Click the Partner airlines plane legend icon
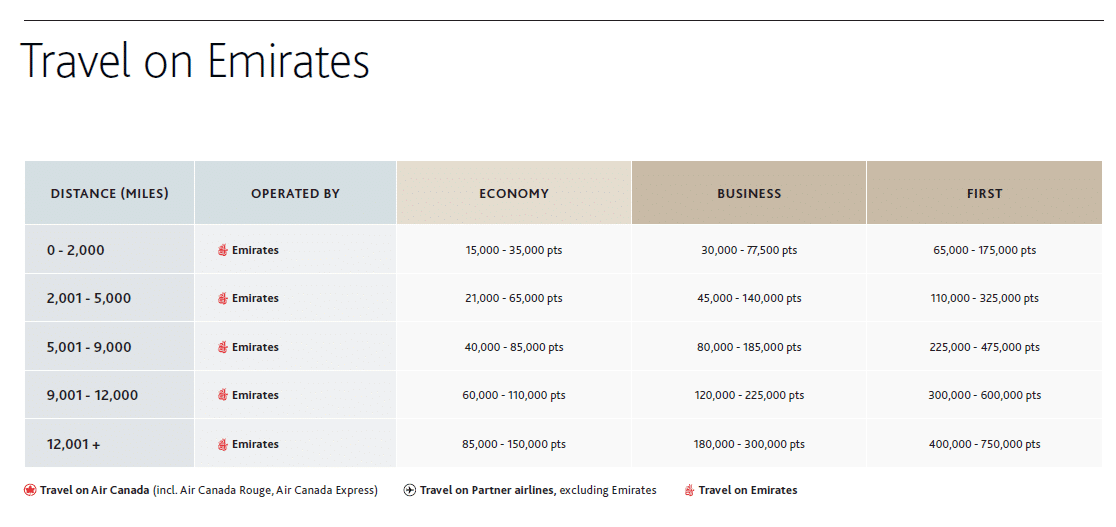 410,490
